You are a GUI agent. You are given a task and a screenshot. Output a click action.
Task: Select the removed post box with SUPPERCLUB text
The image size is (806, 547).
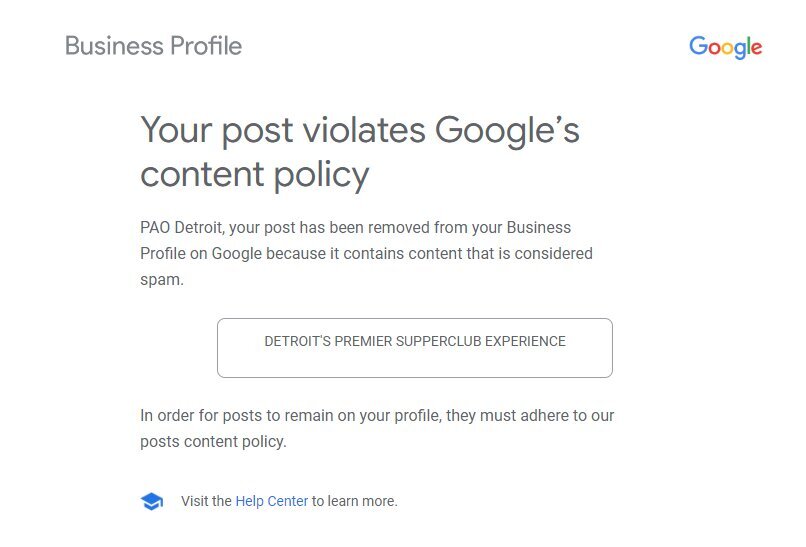(x=415, y=348)
